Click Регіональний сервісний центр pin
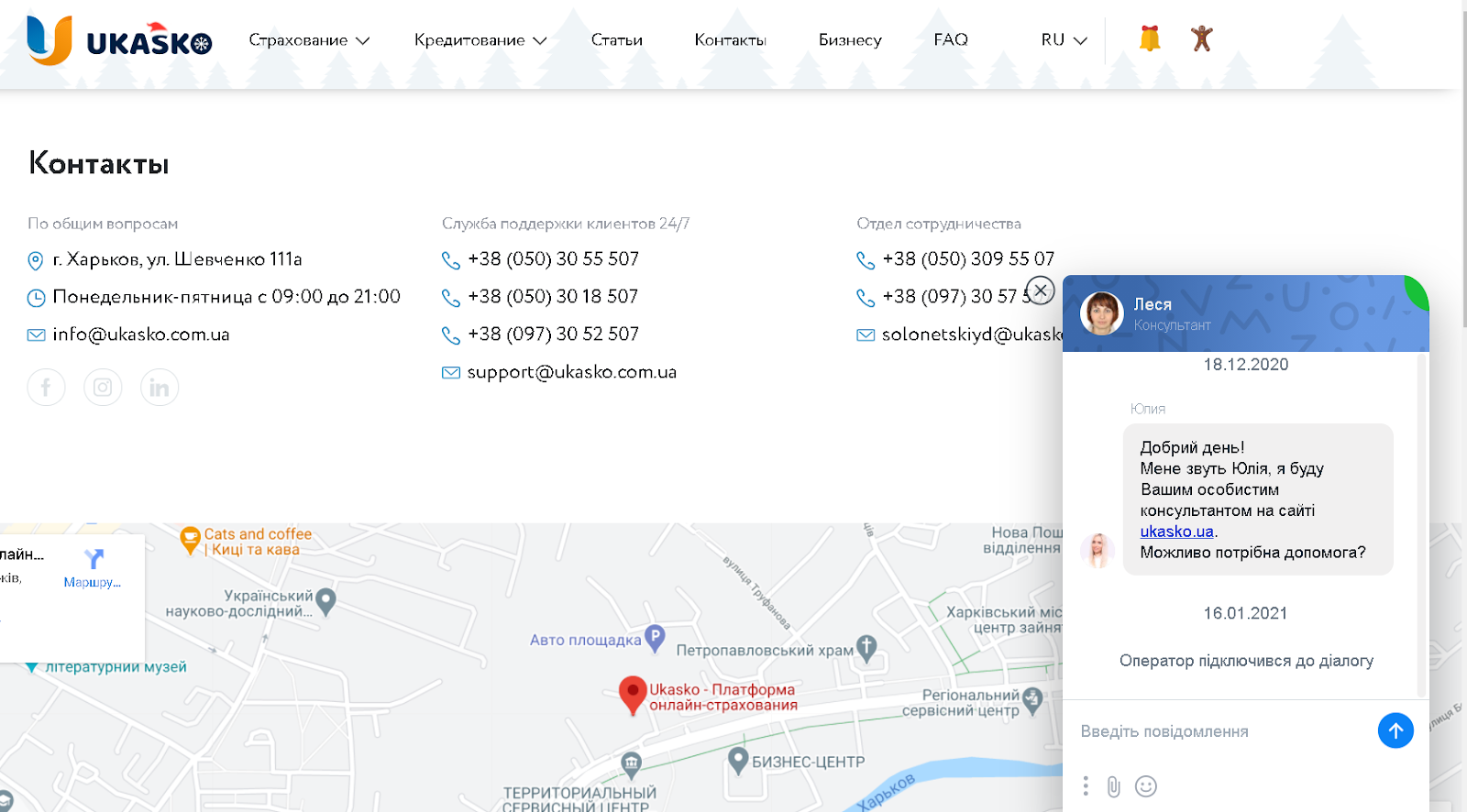Viewport: 1467px width, 812px height. tap(1032, 700)
